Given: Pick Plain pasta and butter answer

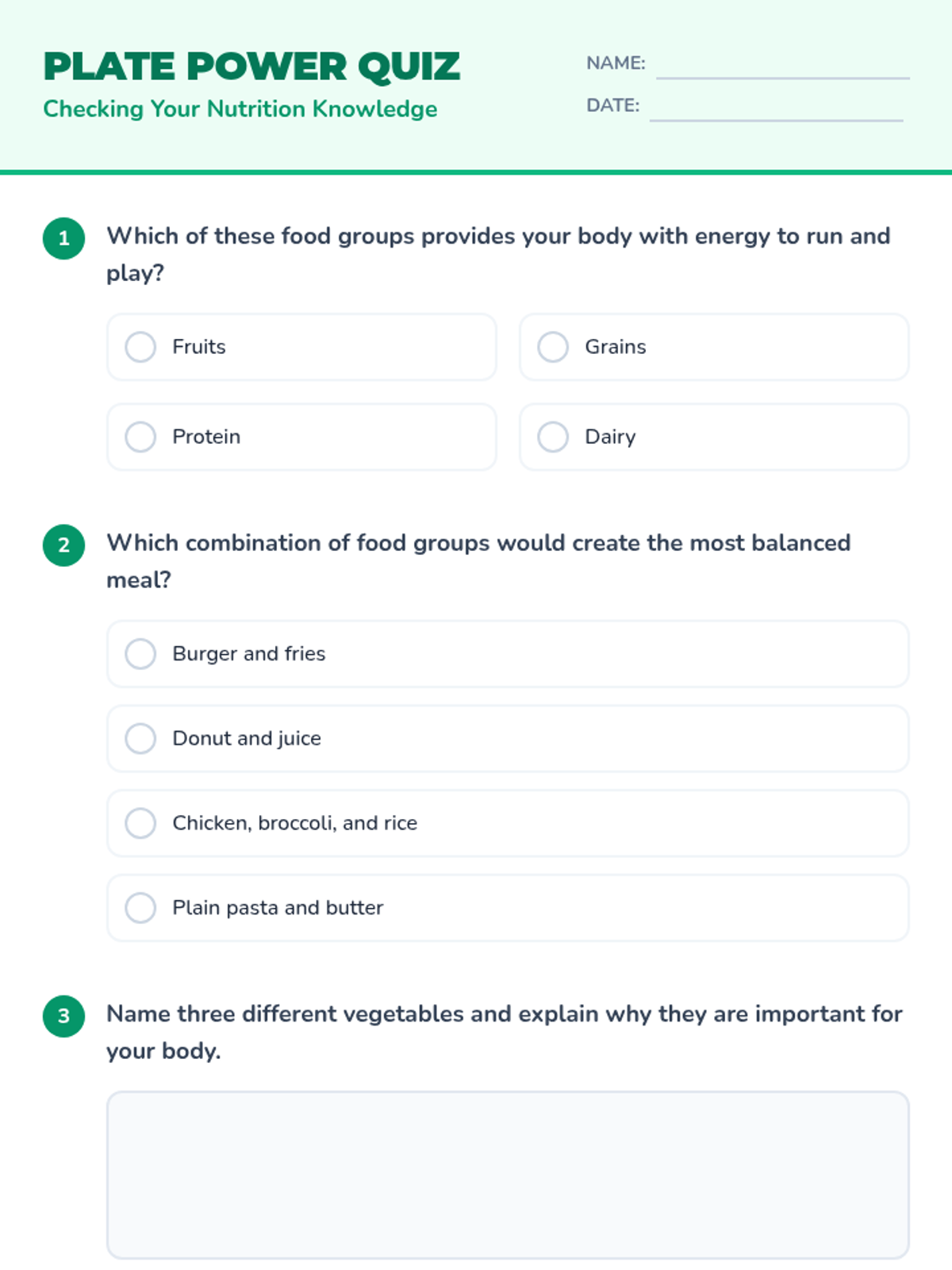Looking at the screenshot, I should [x=508, y=908].
